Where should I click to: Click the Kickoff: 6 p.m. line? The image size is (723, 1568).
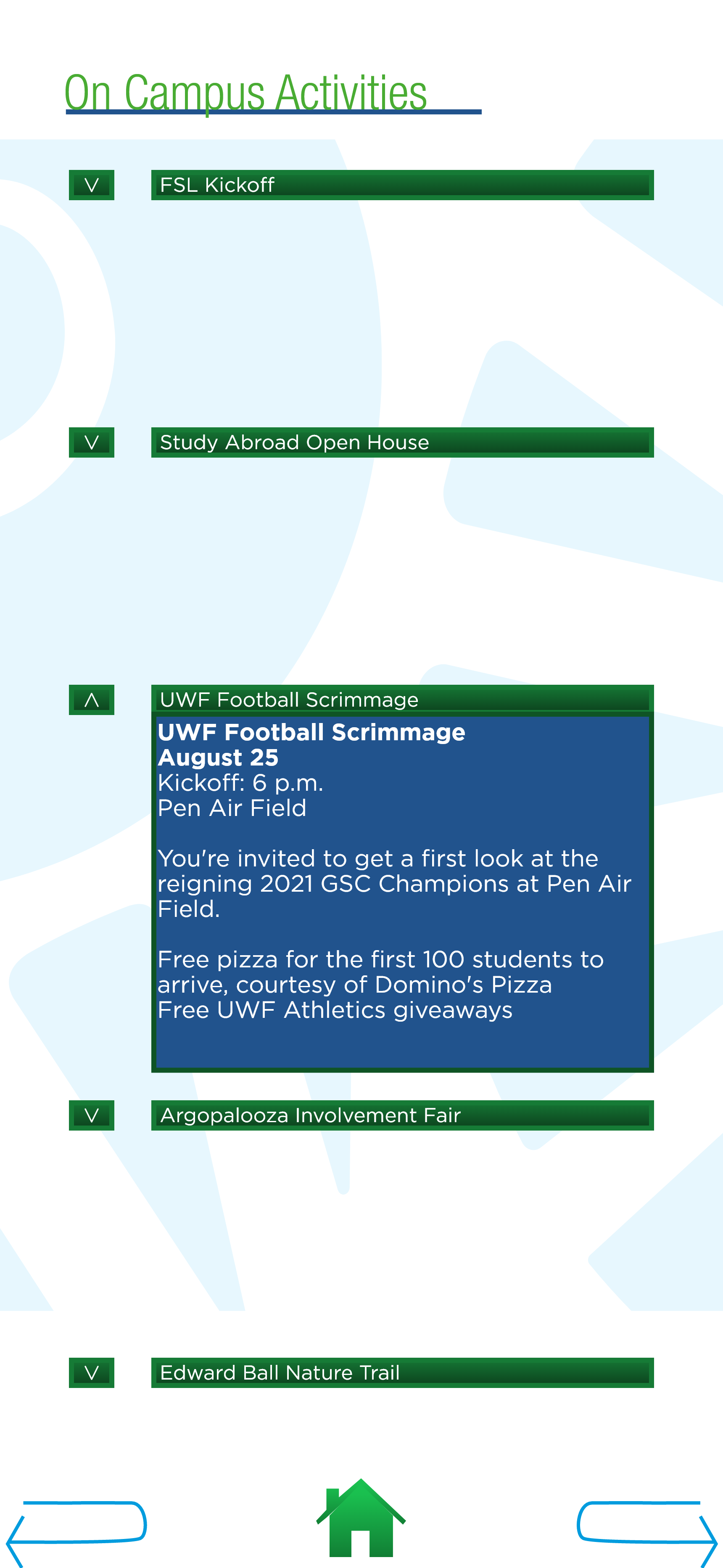click(x=240, y=784)
